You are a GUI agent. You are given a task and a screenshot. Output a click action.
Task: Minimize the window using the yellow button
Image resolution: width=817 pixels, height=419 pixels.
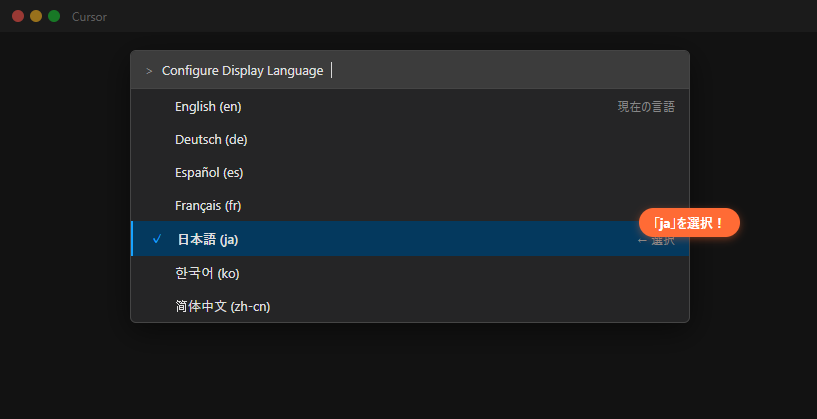pyautogui.click(x=36, y=16)
